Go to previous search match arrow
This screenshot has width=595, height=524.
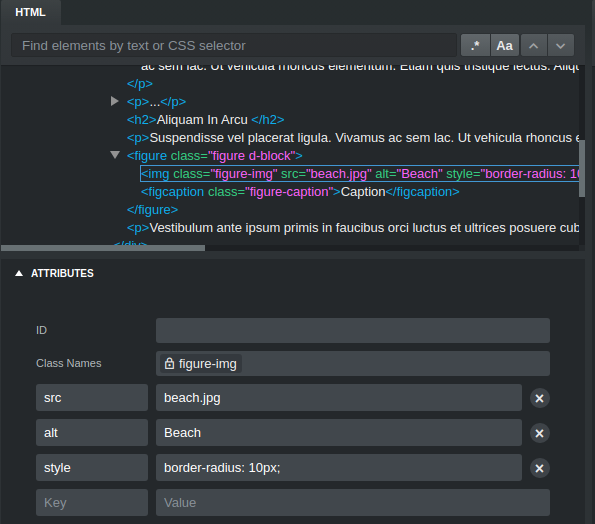coord(534,46)
